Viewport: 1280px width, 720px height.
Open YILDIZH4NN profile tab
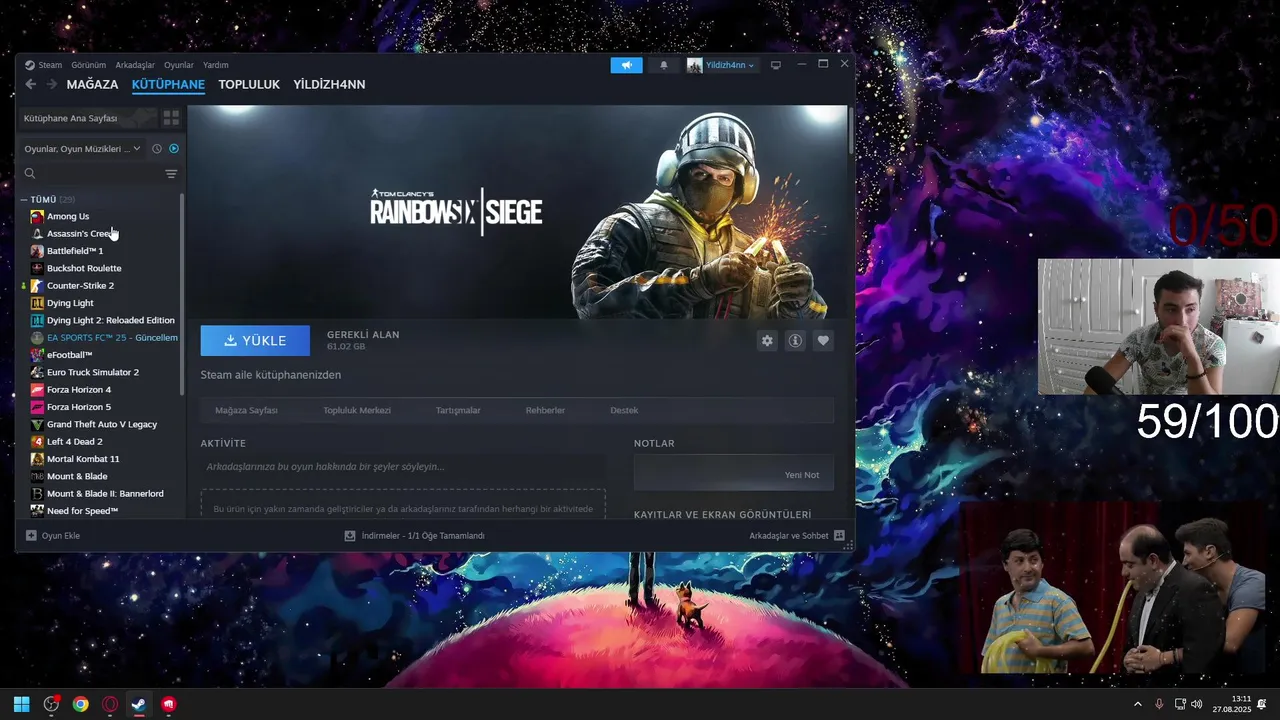point(329,85)
